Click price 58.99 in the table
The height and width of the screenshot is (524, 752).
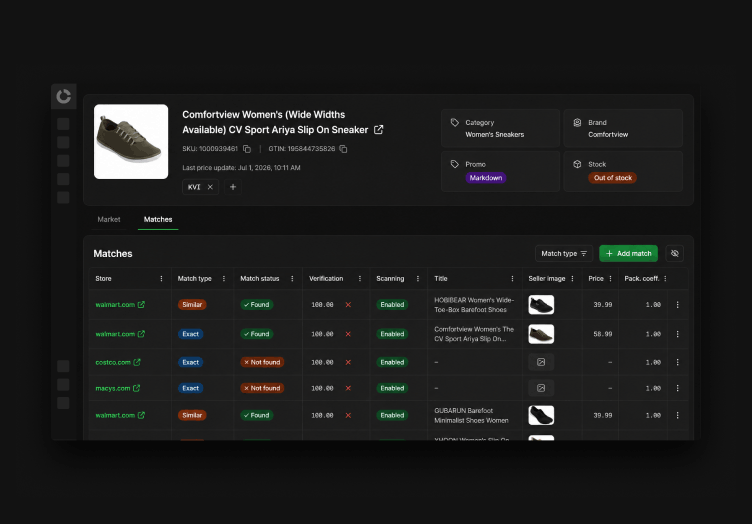pos(603,334)
